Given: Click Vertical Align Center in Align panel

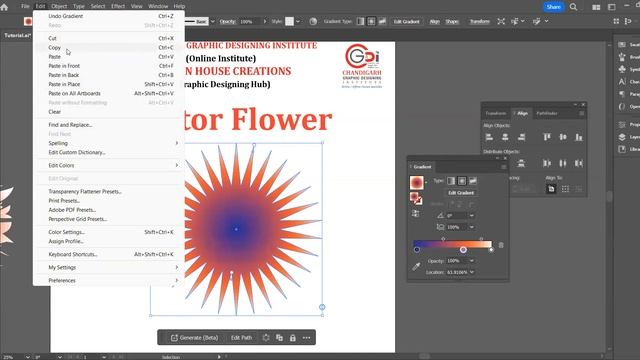Looking at the screenshot, I should pos(563,137).
